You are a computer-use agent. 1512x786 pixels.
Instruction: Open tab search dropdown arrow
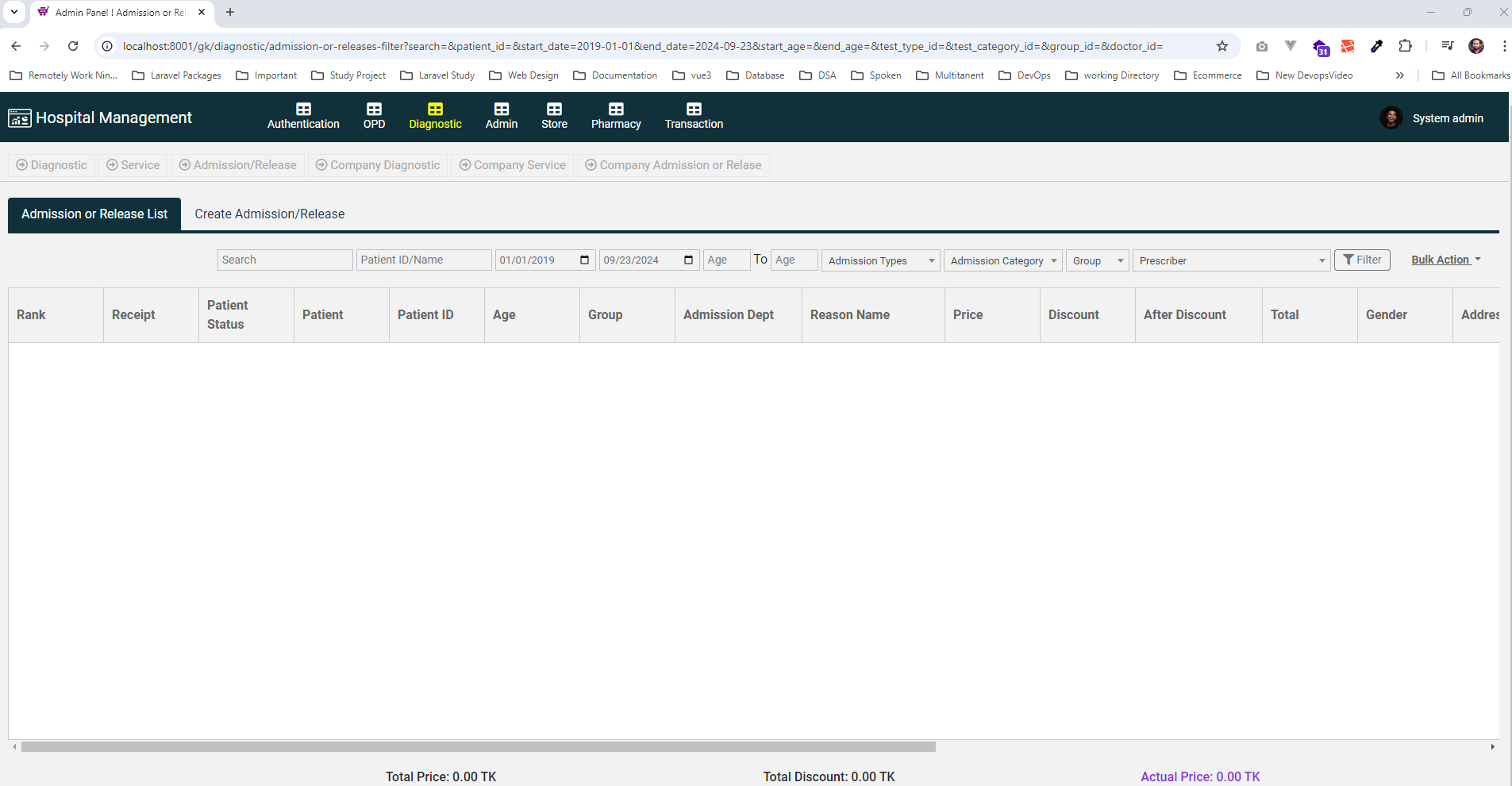[14, 12]
